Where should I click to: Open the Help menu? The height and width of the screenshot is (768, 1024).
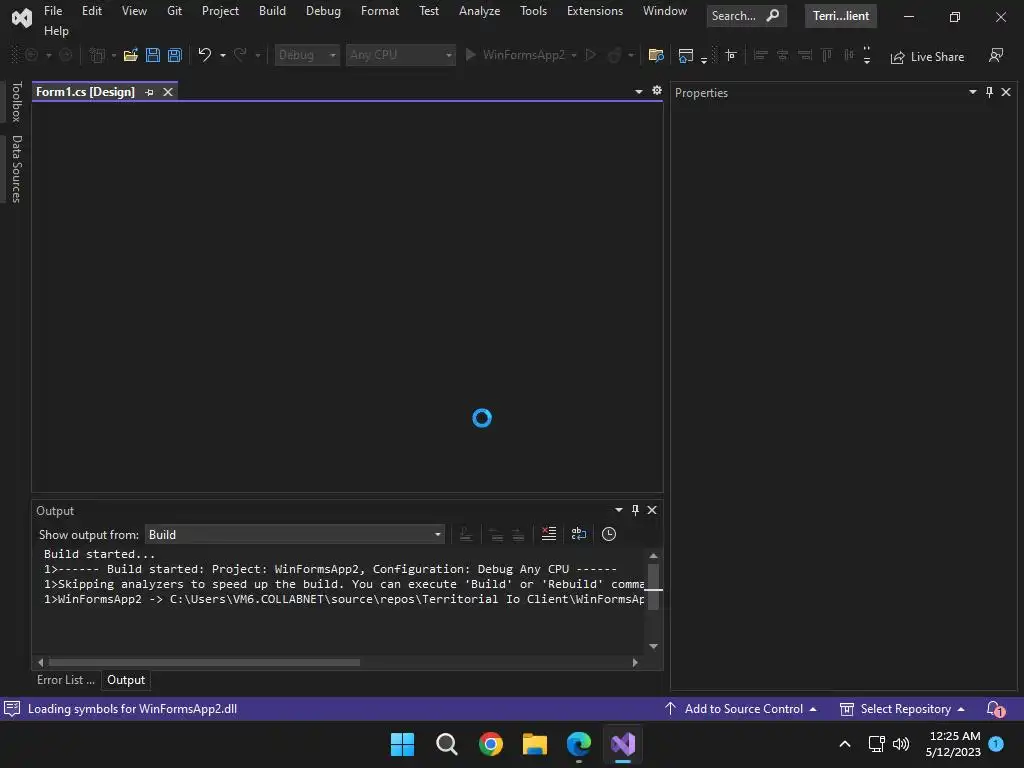[56, 31]
